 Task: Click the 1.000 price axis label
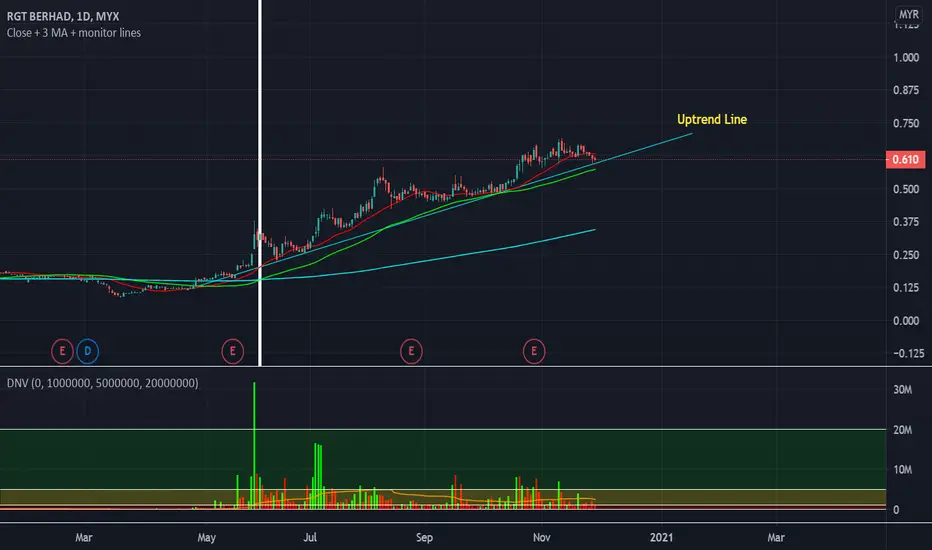pyautogui.click(x=906, y=58)
